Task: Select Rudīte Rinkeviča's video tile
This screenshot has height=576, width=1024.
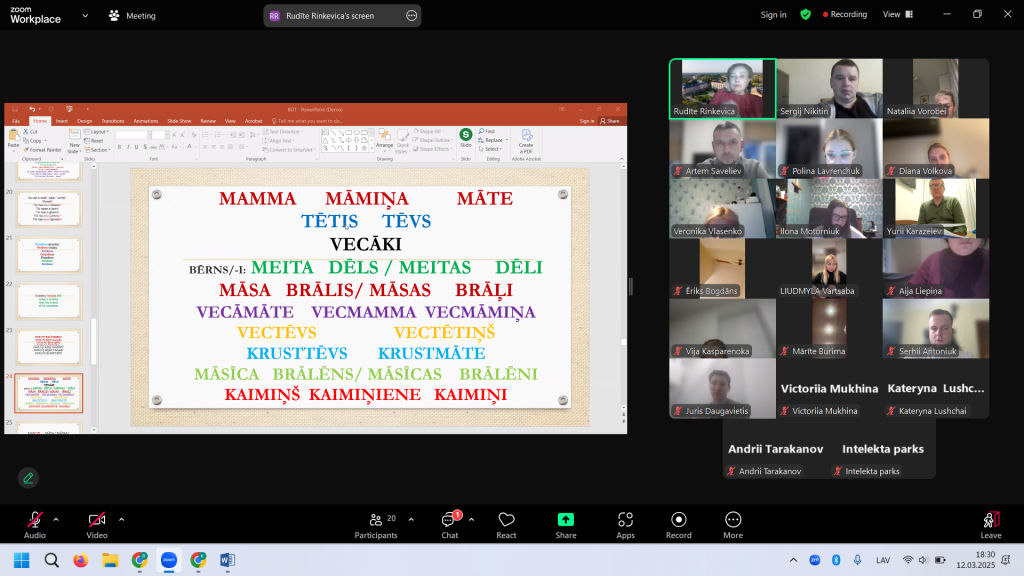Action: (722, 89)
